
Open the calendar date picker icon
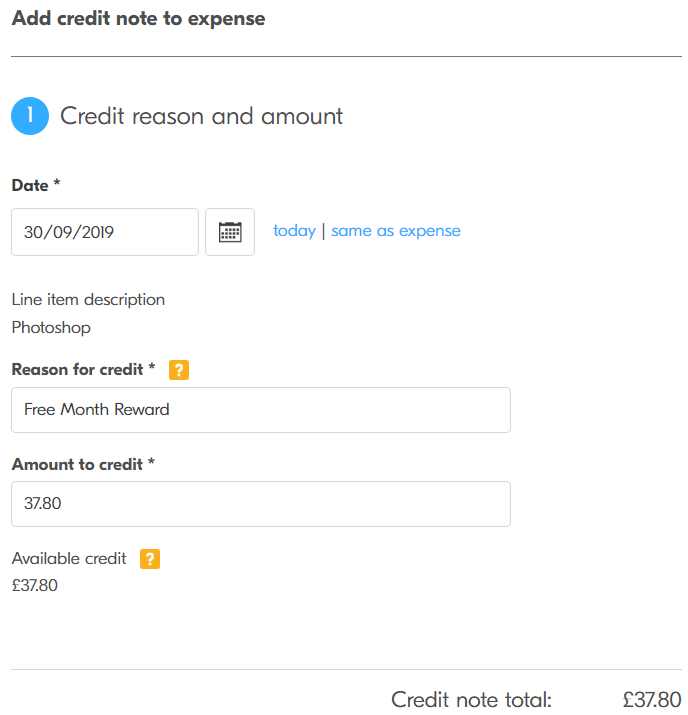pyautogui.click(x=230, y=232)
